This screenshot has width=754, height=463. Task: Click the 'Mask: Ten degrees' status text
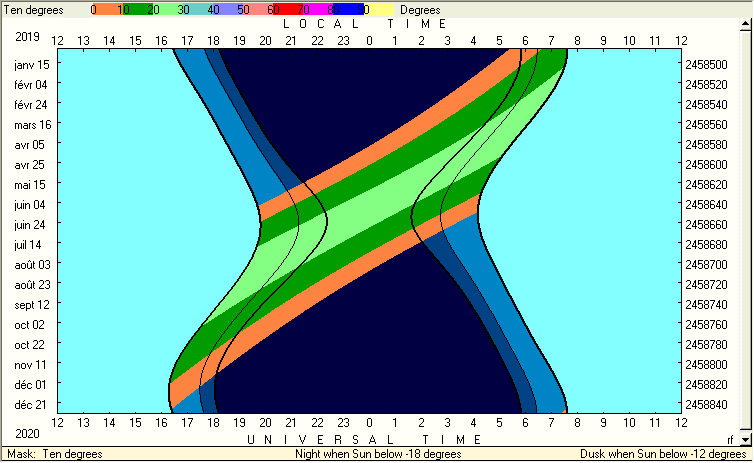pyautogui.click(x=55, y=454)
